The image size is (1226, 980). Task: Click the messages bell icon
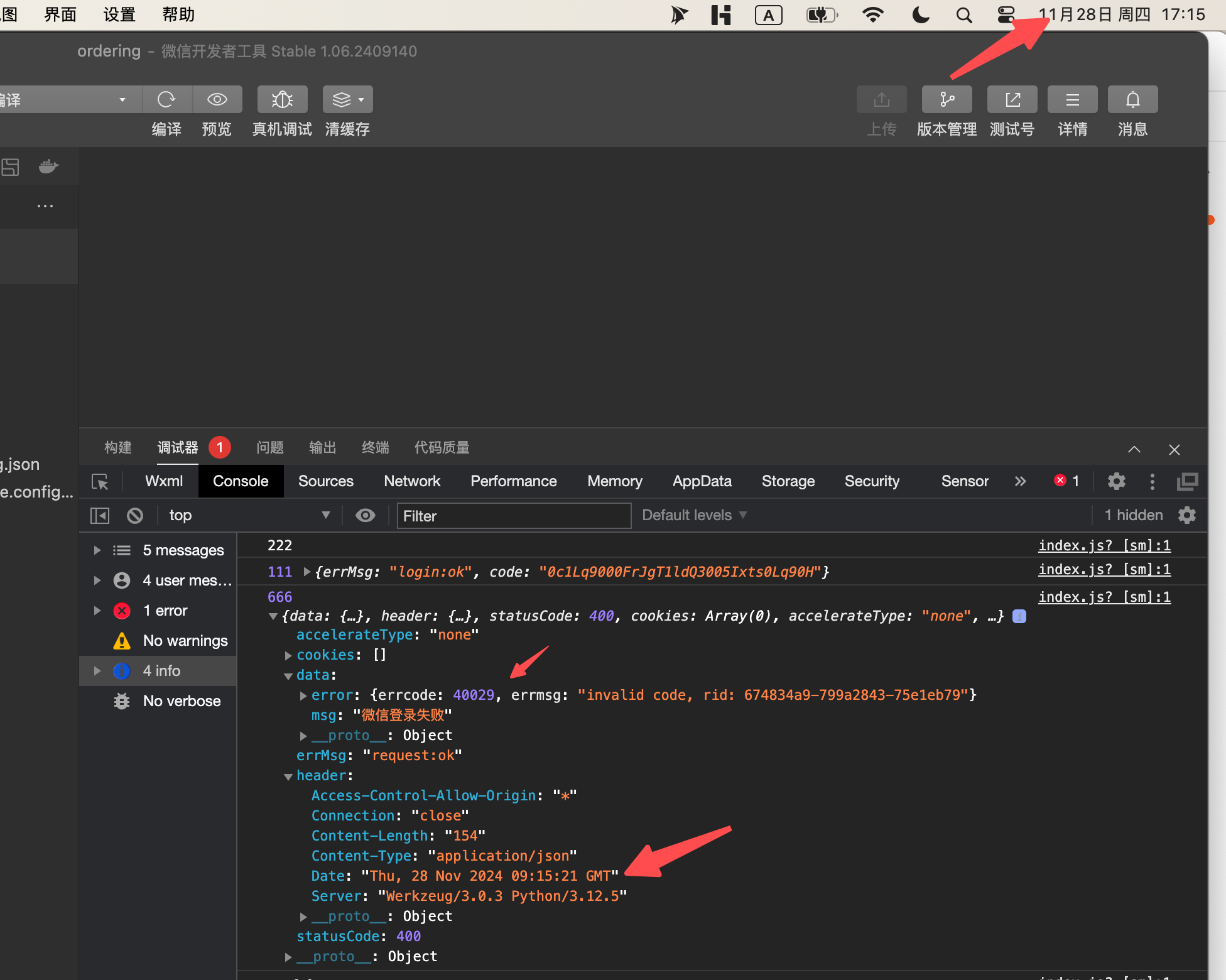pos(1132,99)
